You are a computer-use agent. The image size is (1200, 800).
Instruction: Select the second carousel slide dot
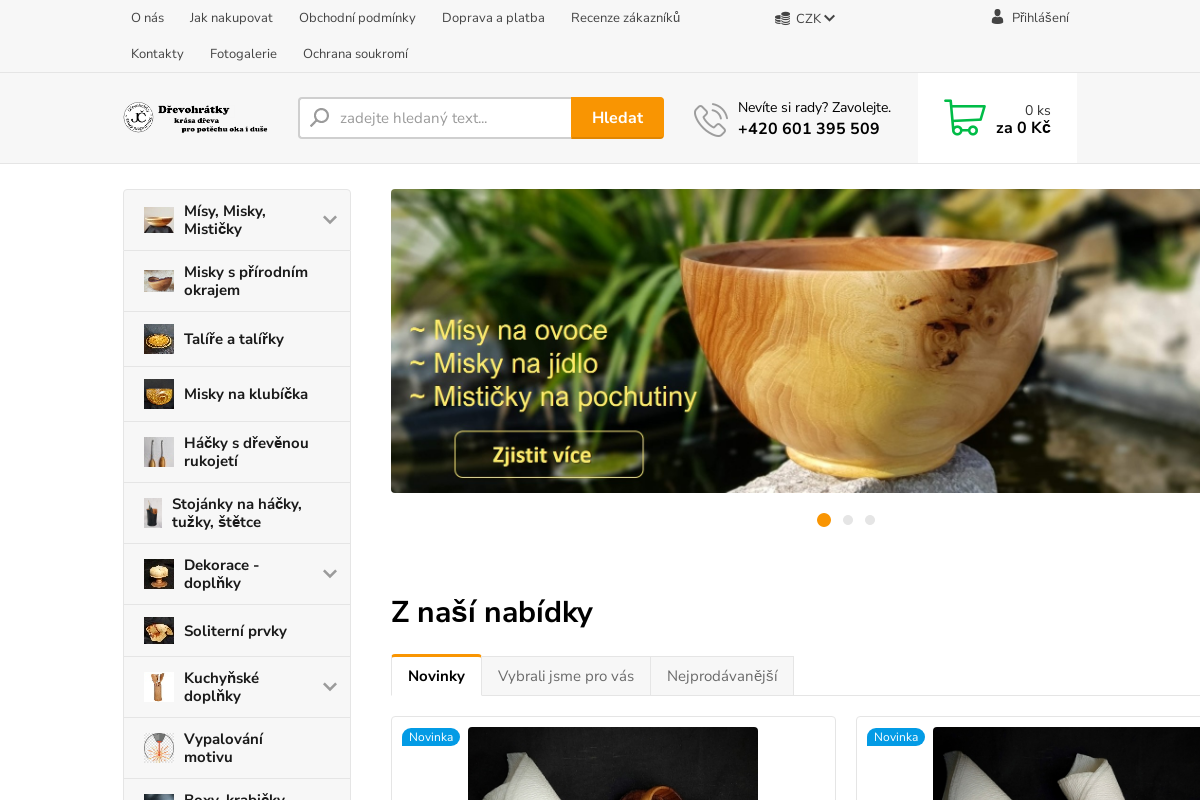(848, 520)
